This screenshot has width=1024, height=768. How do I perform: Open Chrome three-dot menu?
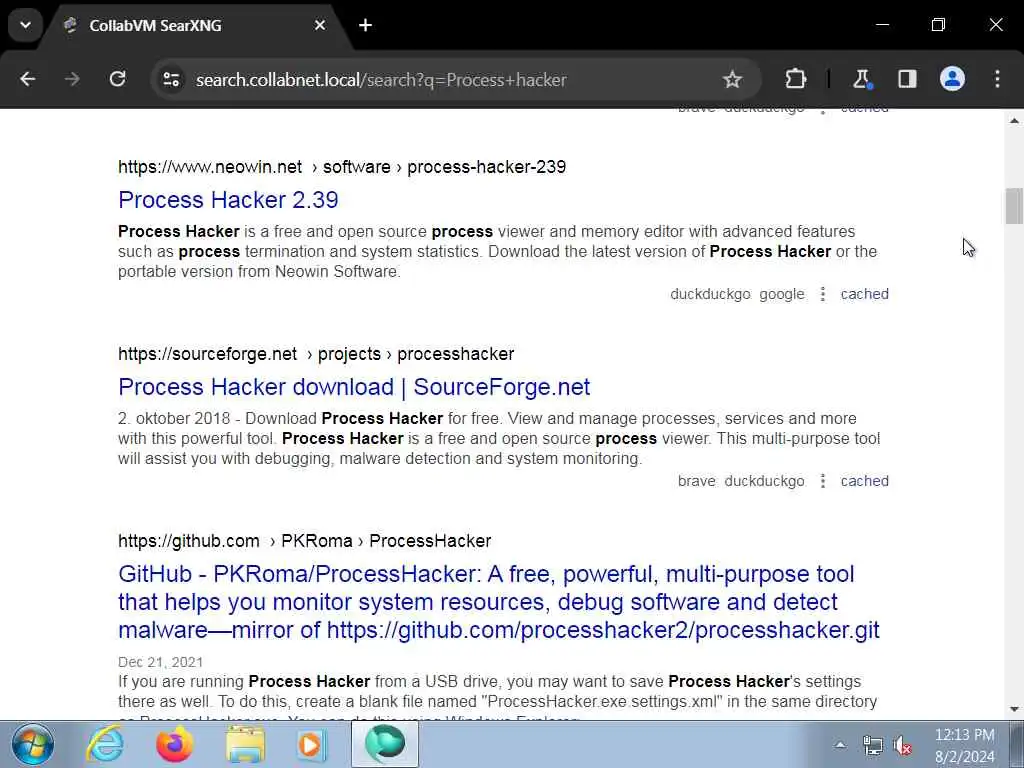tap(997, 79)
